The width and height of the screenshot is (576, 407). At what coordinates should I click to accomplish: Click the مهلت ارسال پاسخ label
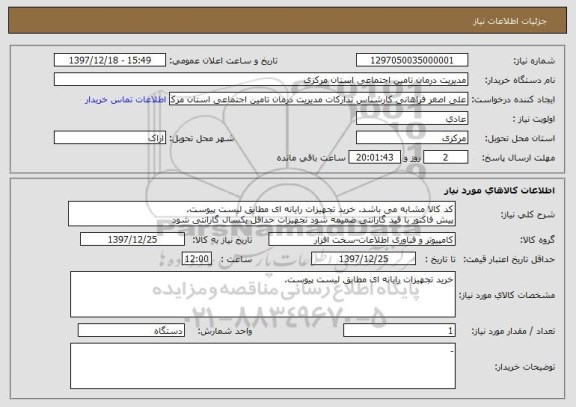518,158
